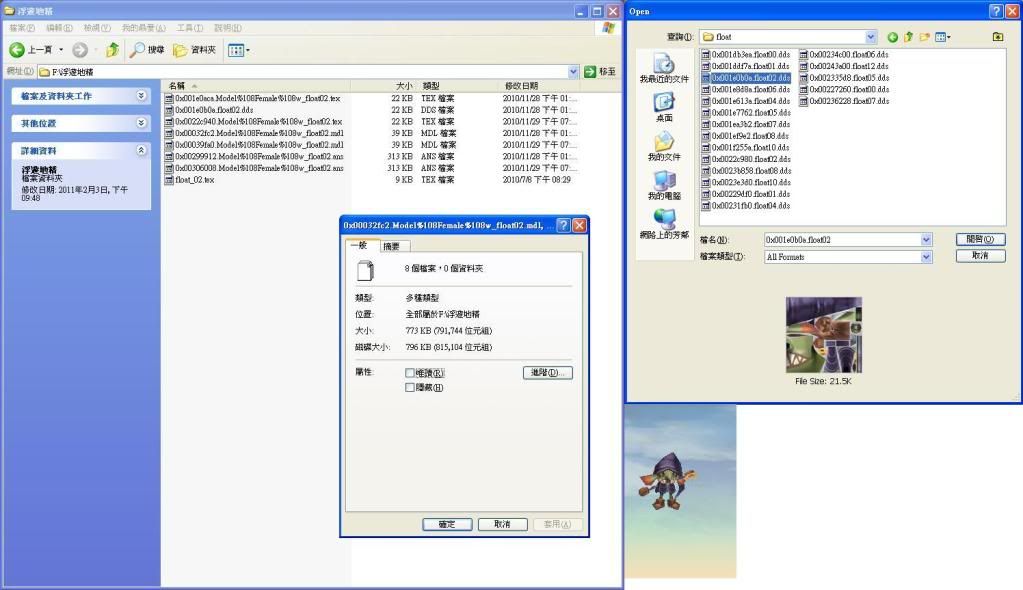
Task: Open the file type 'All Formats' dropdown
Action: 925,257
